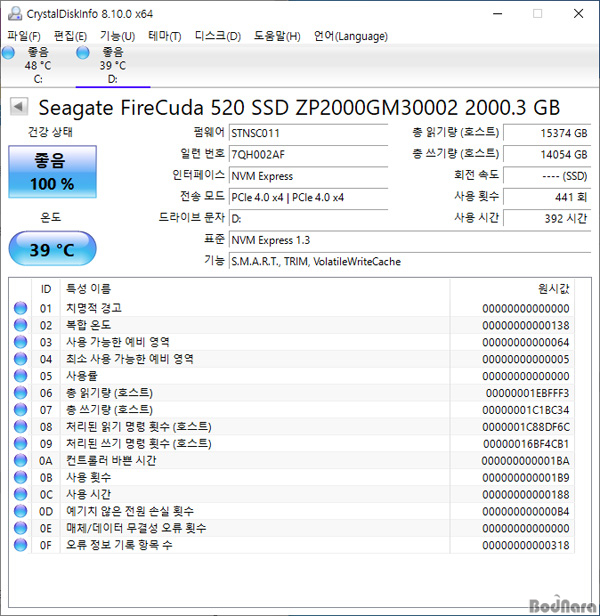
Task: Click the ID column header
Action: (46, 289)
